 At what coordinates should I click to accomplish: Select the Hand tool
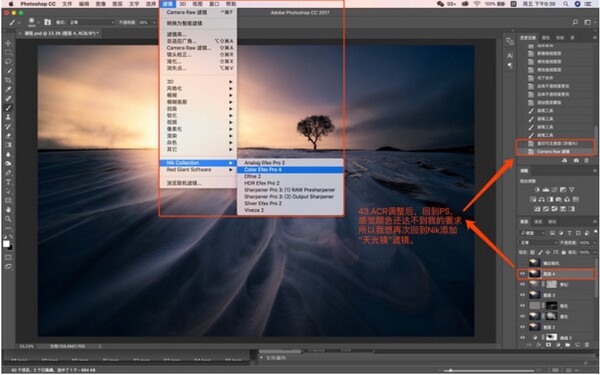coord(8,210)
